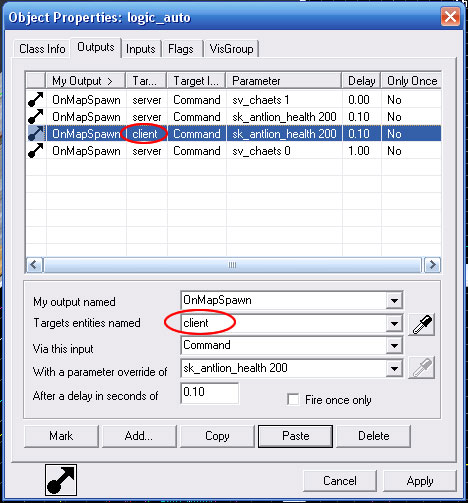This screenshot has width=468, height=503.
Task: Switch to the Inputs tab
Action: pos(141,49)
